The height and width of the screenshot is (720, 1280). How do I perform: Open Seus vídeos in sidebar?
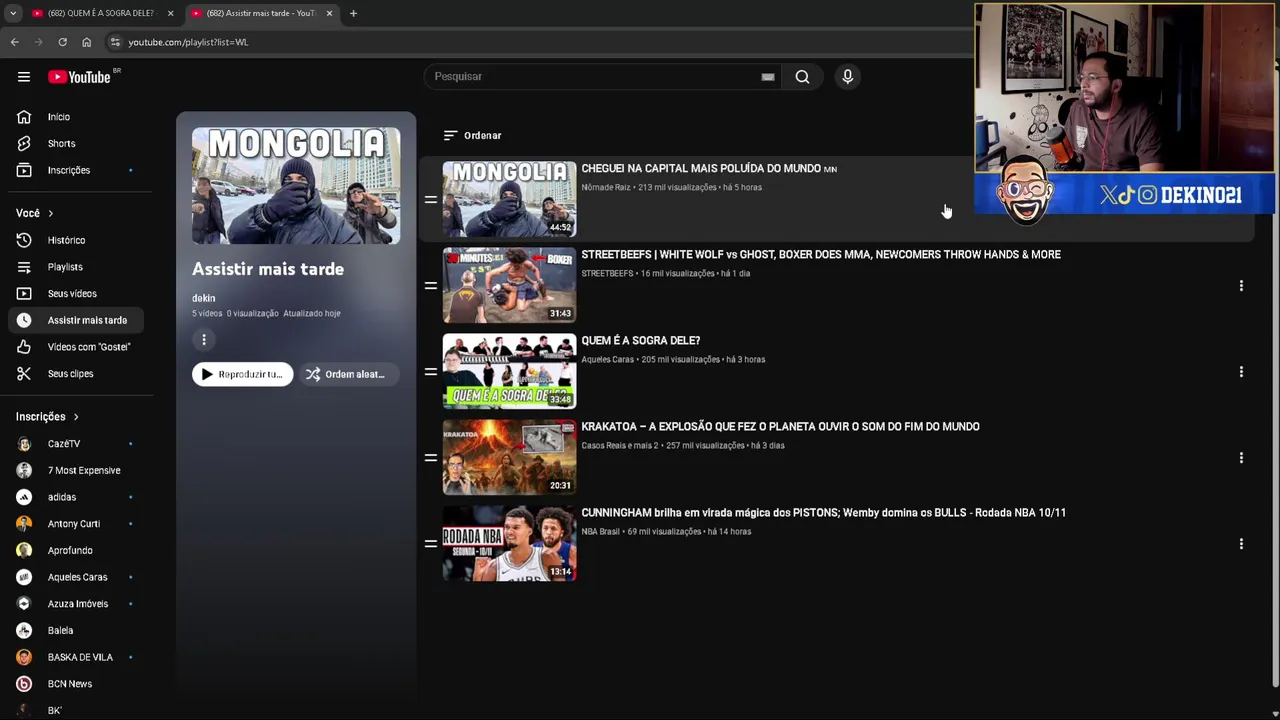point(78,294)
